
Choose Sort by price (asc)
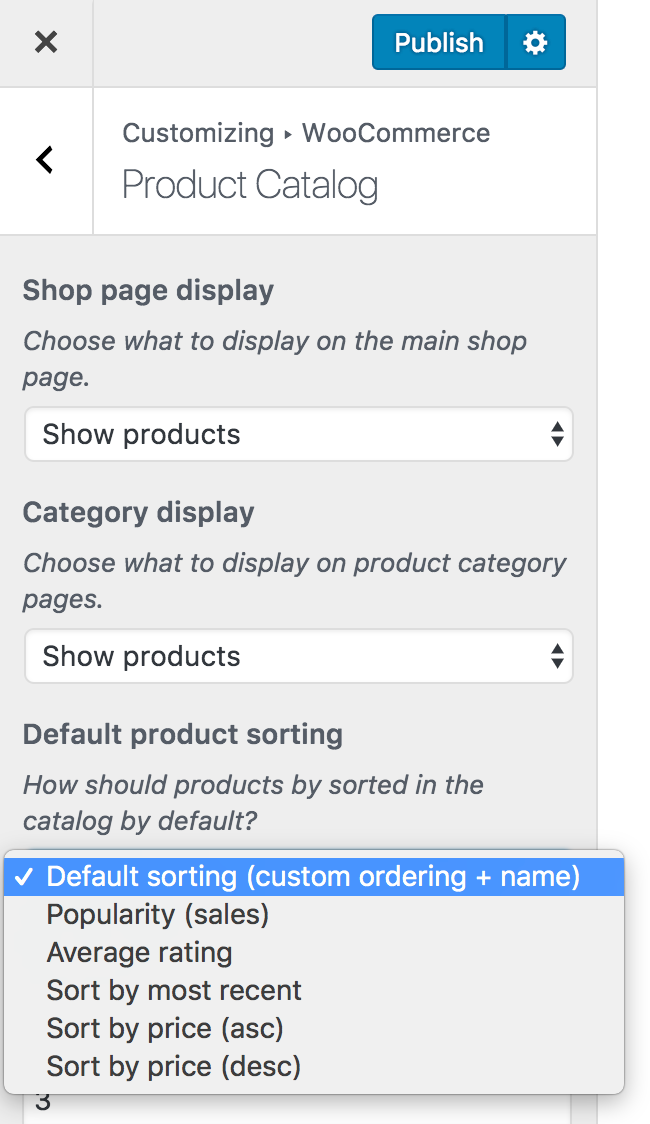click(x=165, y=1028)
